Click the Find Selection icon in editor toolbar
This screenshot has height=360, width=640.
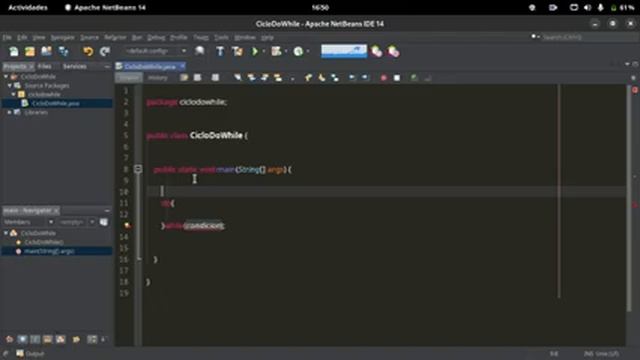[237, 78]
